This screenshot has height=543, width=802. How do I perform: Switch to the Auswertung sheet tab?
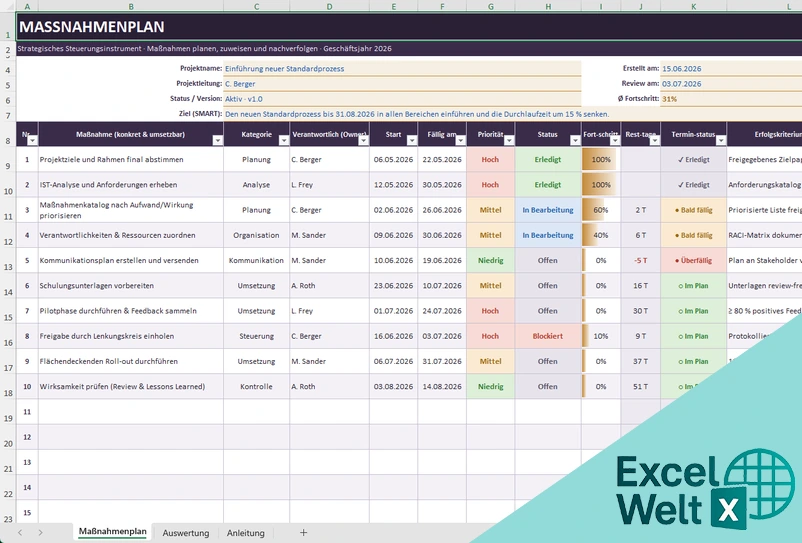click(x=186, y=533)
